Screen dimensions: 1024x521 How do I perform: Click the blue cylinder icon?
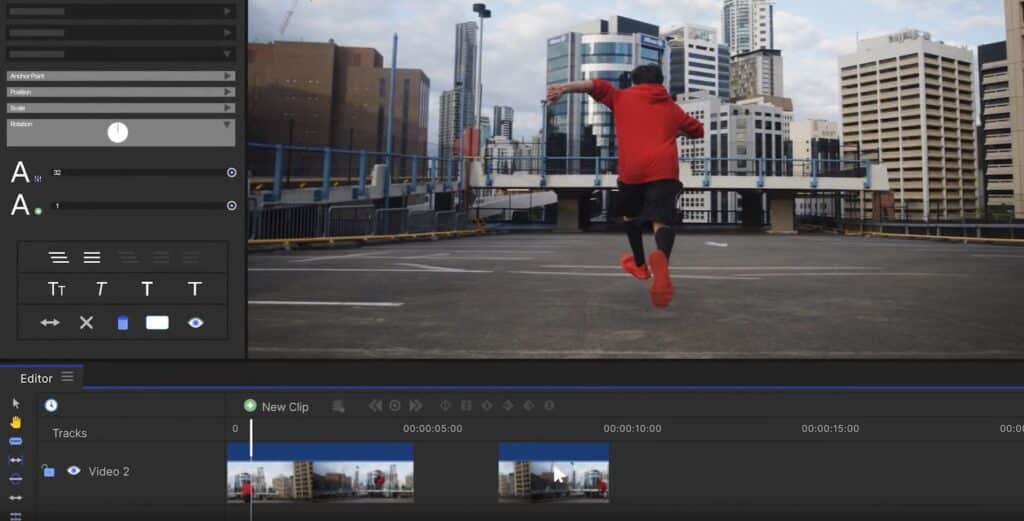coord(122,322)
